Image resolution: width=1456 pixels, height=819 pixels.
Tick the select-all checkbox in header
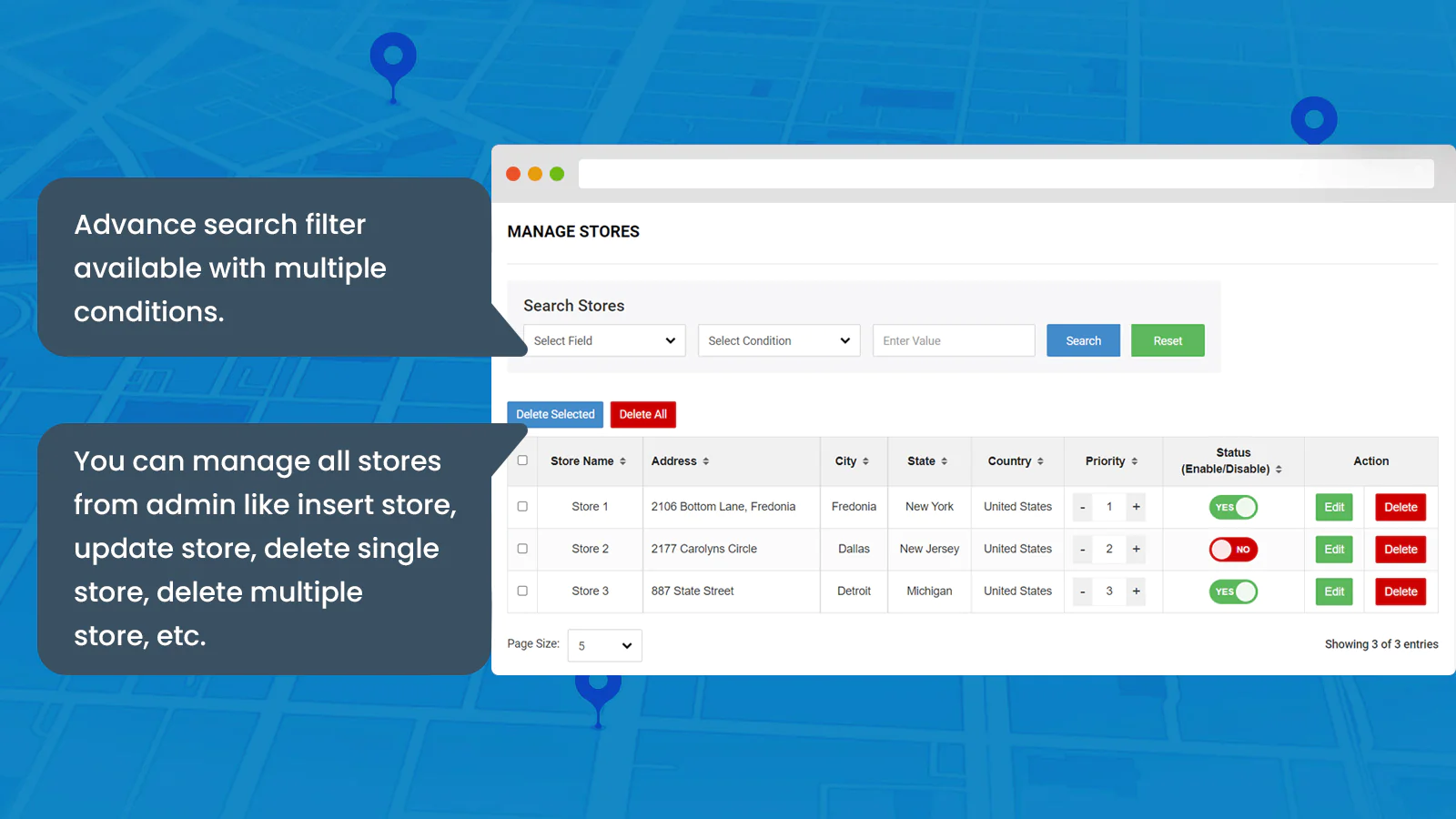[522, 460]
